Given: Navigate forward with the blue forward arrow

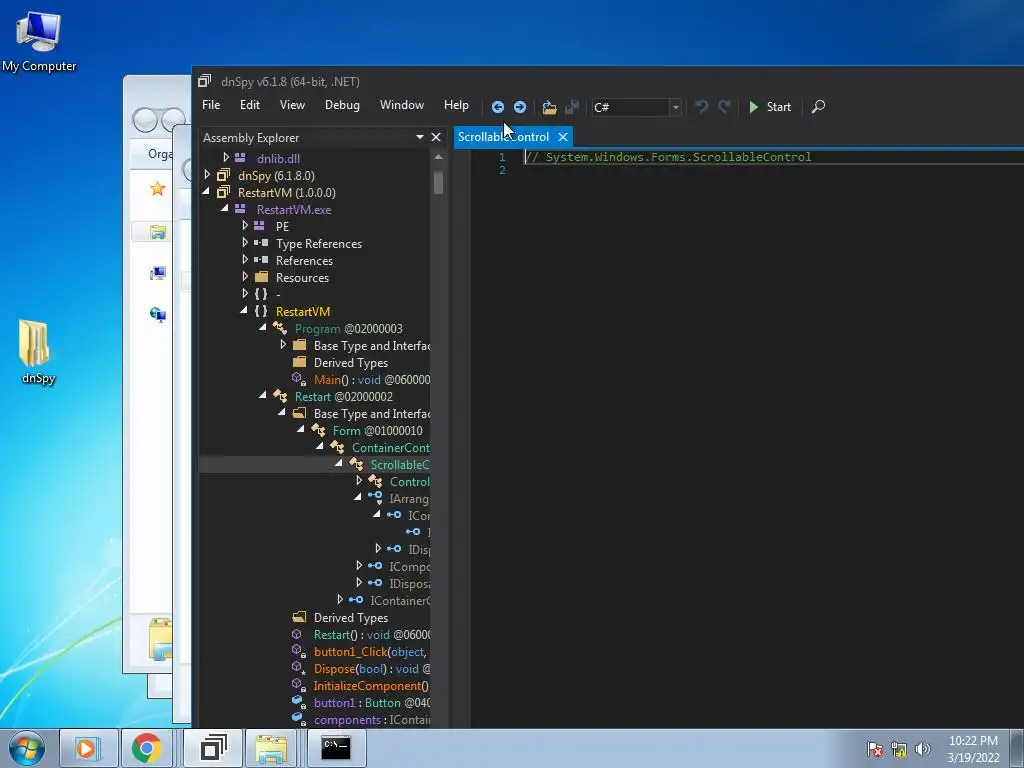Looking at the screenshot, I should click(x=520, y=107).
